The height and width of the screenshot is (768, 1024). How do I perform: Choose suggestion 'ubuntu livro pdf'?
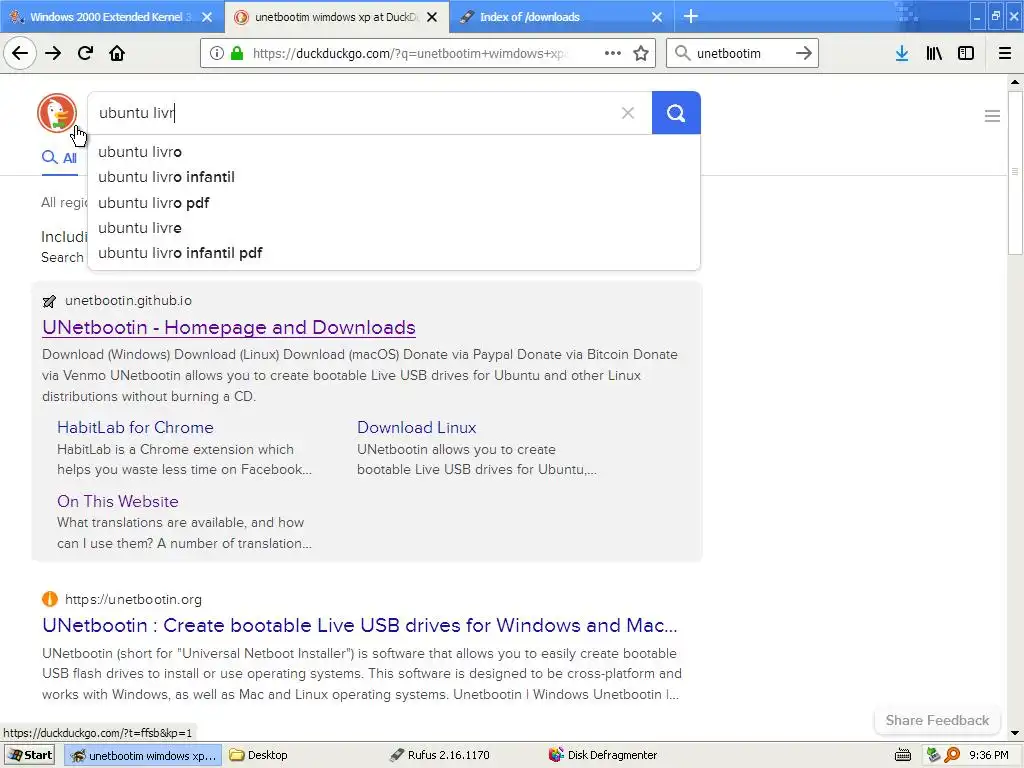[394, 202]
